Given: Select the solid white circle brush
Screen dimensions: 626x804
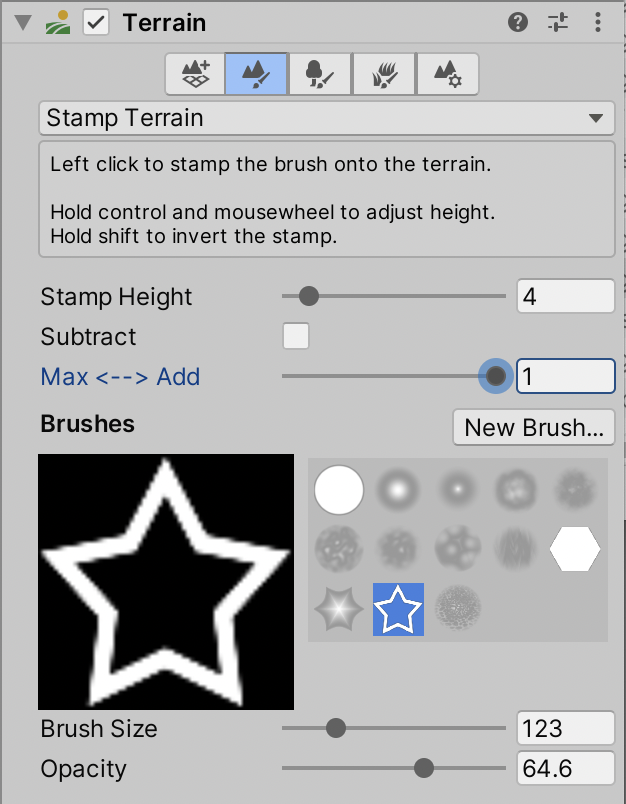Looking at the screenshot, I should [x=338, y=489].
